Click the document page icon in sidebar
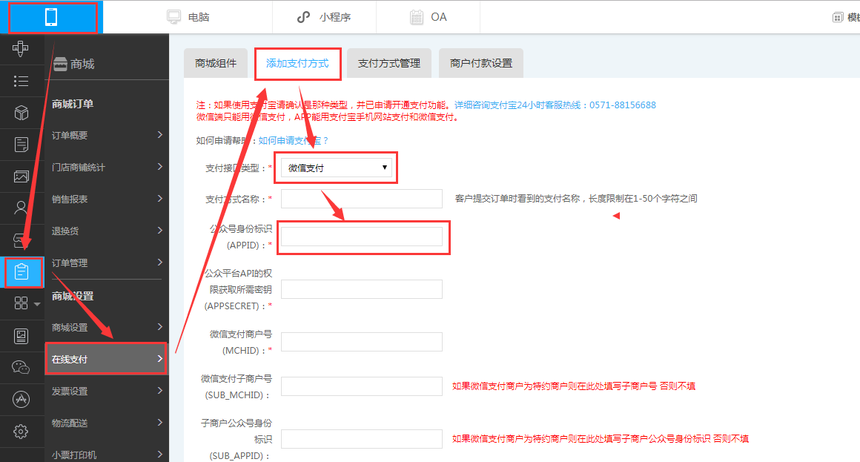This screenshot has width=860, height=462. [x=21, y=145]
